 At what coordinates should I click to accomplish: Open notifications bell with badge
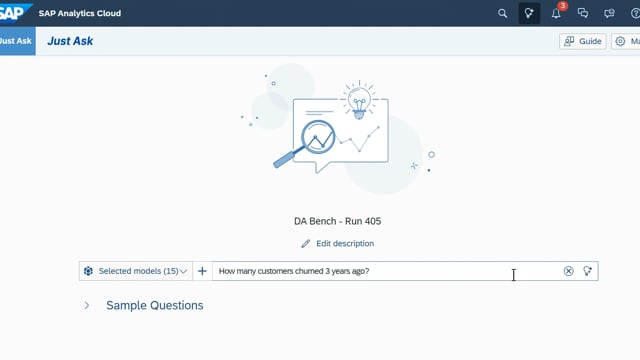tap(556, 13)
